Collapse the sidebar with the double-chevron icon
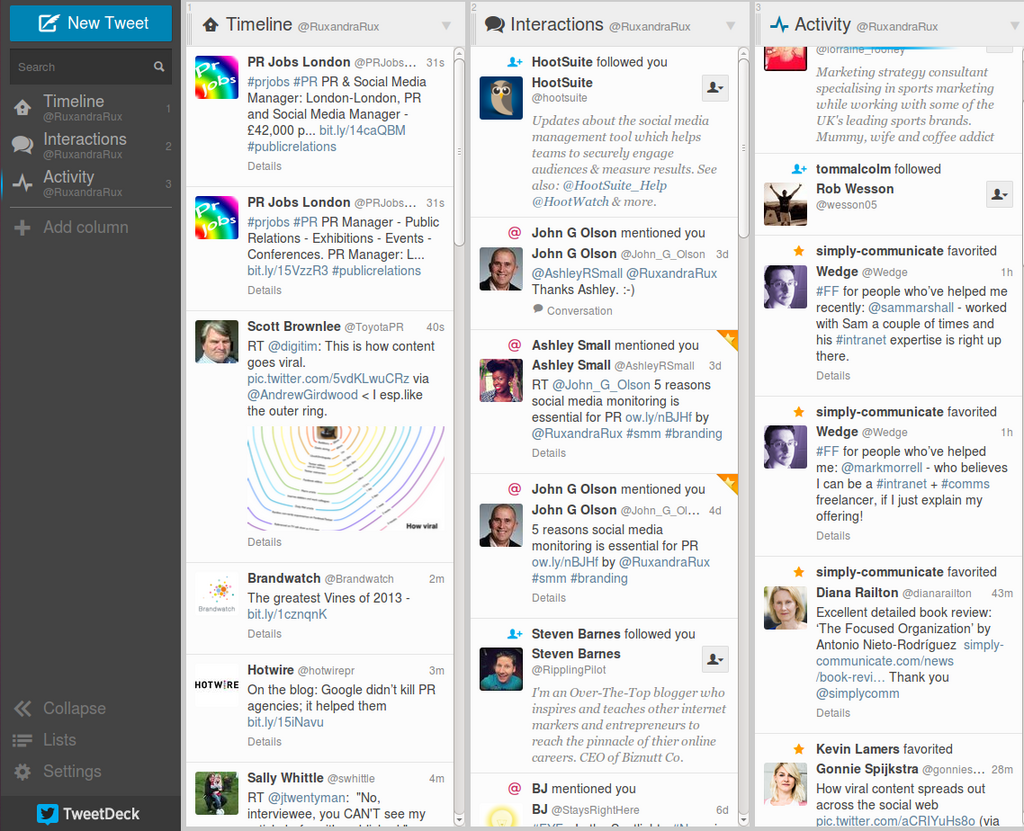This screenshot has height=831, width=1024. pyautogui.click(x=22, y=708)
